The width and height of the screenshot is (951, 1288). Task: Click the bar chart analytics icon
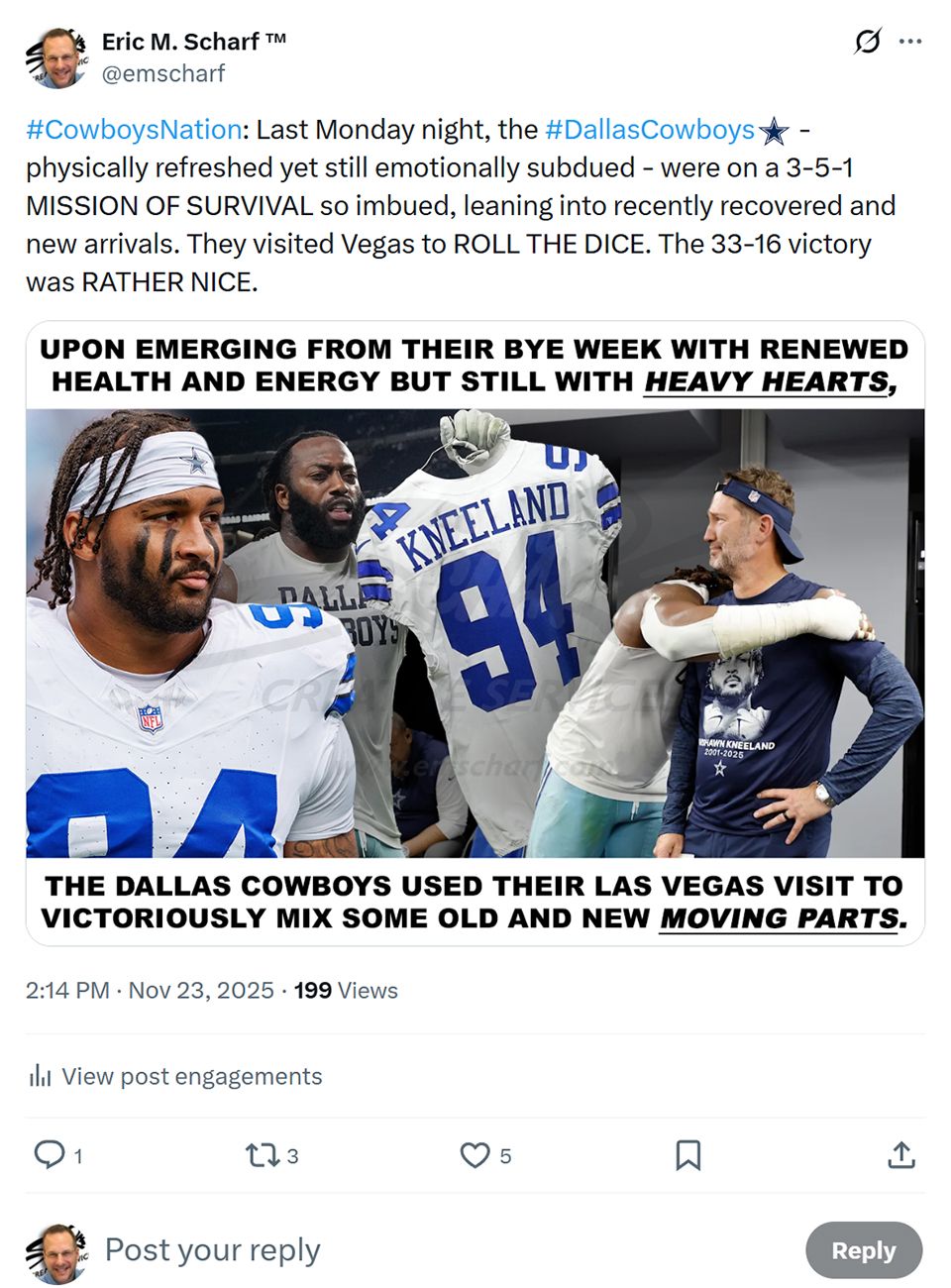pyautogui.click(x=40, y=1076)
